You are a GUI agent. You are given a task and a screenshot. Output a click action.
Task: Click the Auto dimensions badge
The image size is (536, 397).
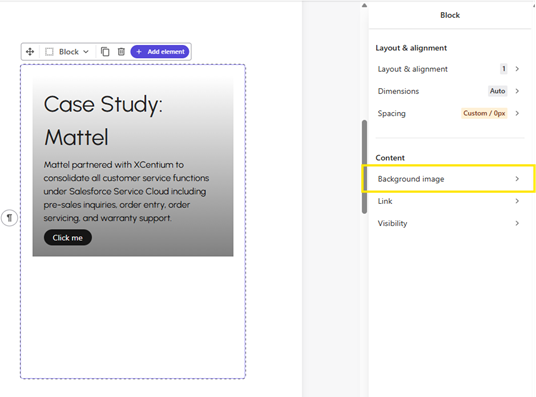[497, 91]
